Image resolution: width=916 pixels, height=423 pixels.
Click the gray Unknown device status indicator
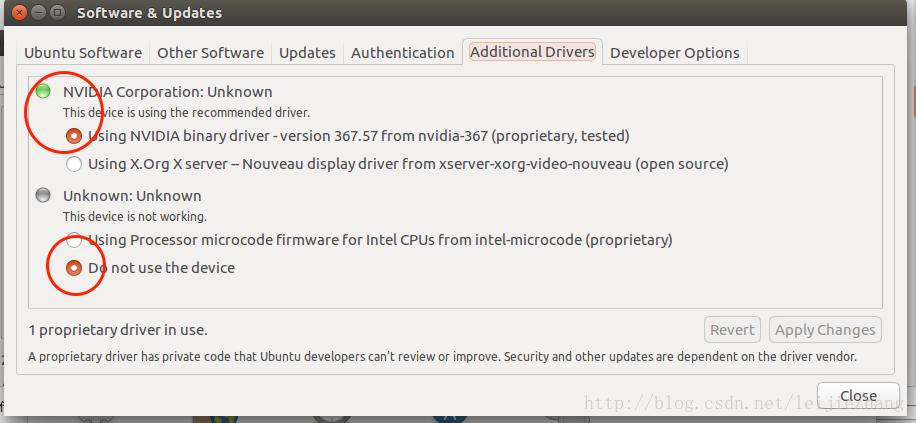(43, 195)
